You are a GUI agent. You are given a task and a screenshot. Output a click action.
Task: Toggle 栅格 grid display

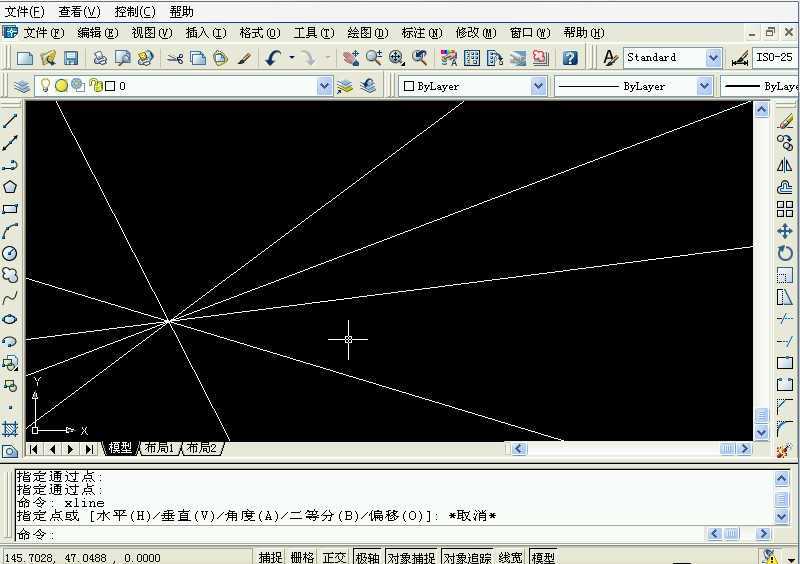pos(302,557)
